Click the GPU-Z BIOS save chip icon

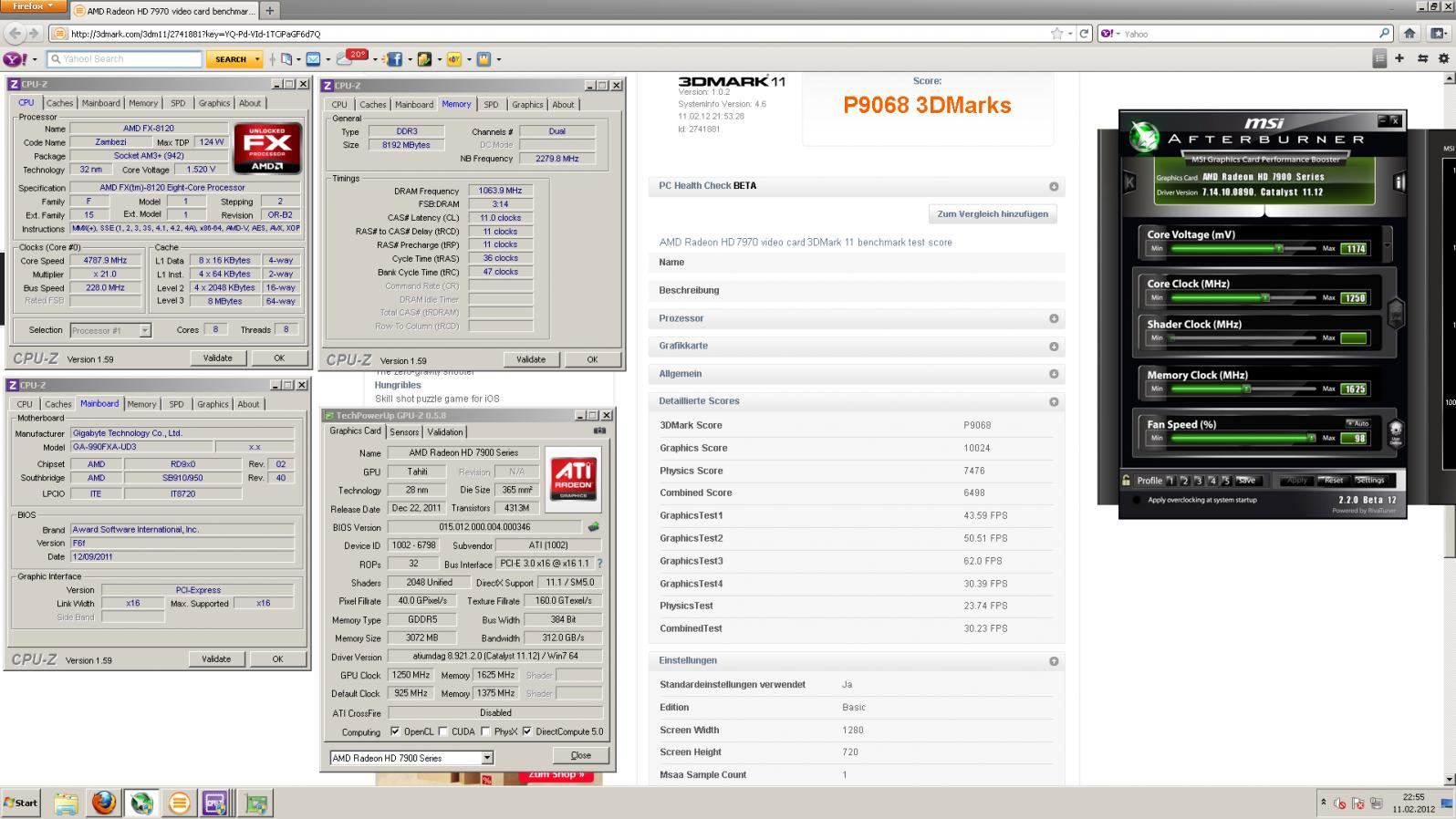click(x=593, y=527)
